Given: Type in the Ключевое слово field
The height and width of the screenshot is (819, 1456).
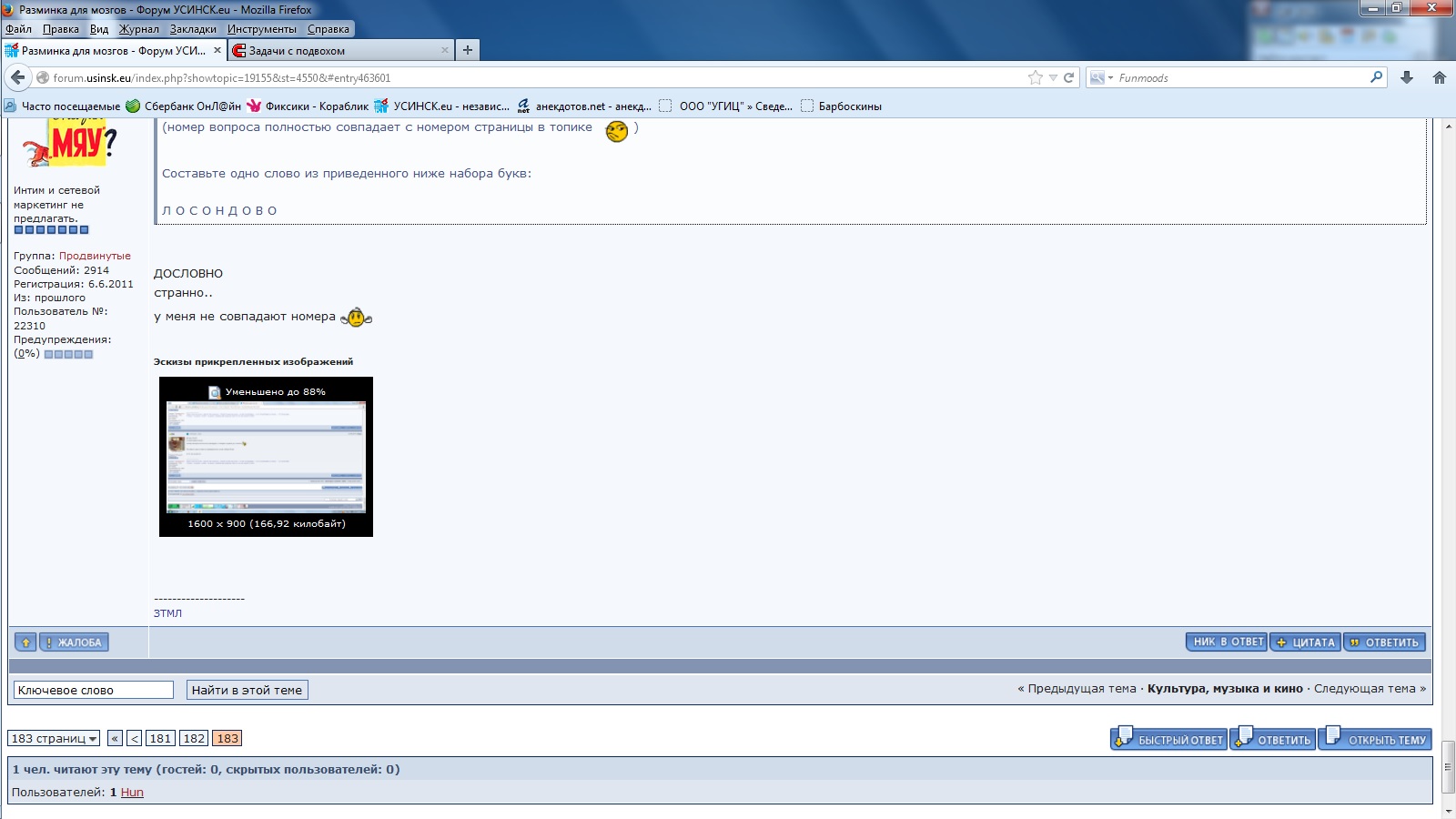Looking at the screenshot, I should (94, 690).
